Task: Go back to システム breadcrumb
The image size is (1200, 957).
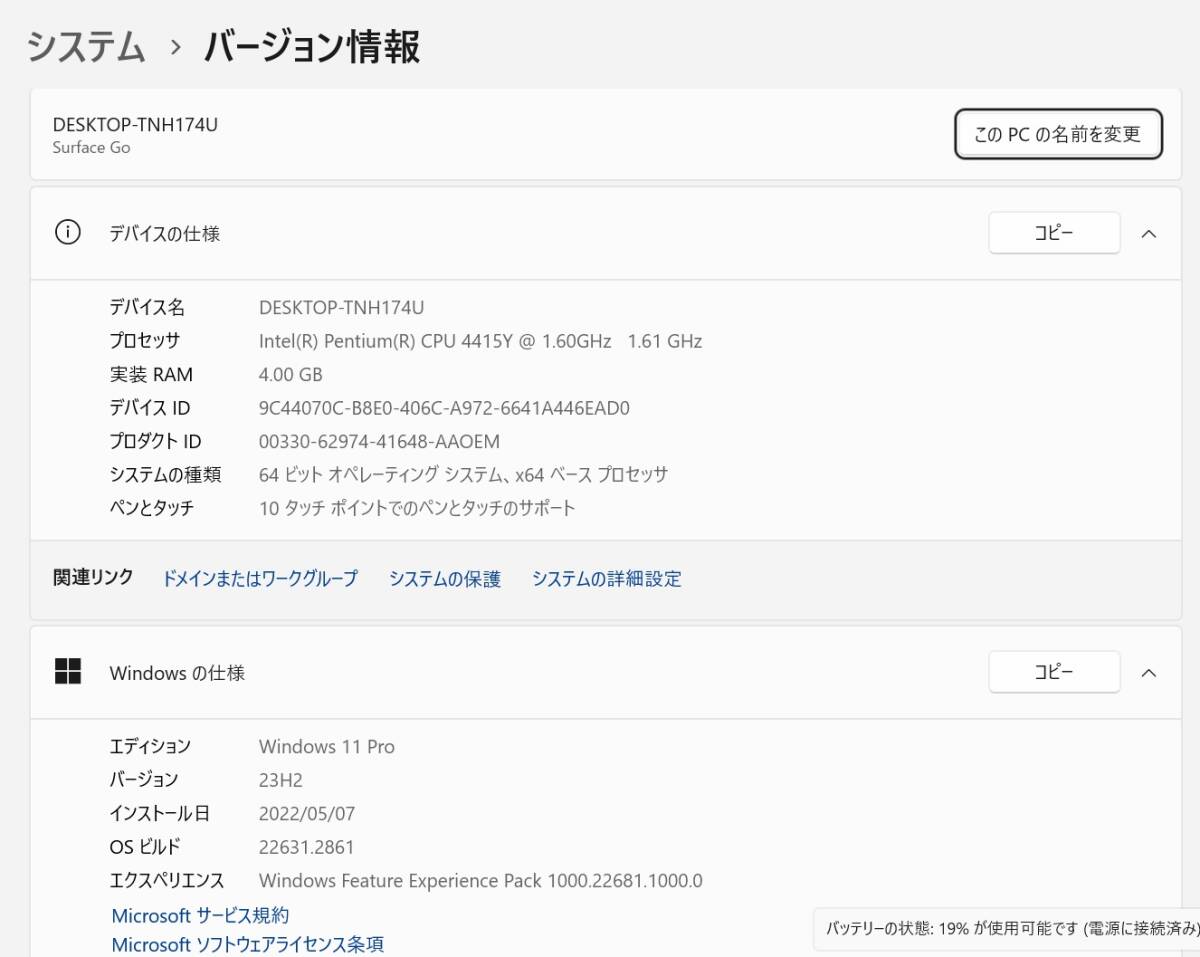Action: click(86, 47)
